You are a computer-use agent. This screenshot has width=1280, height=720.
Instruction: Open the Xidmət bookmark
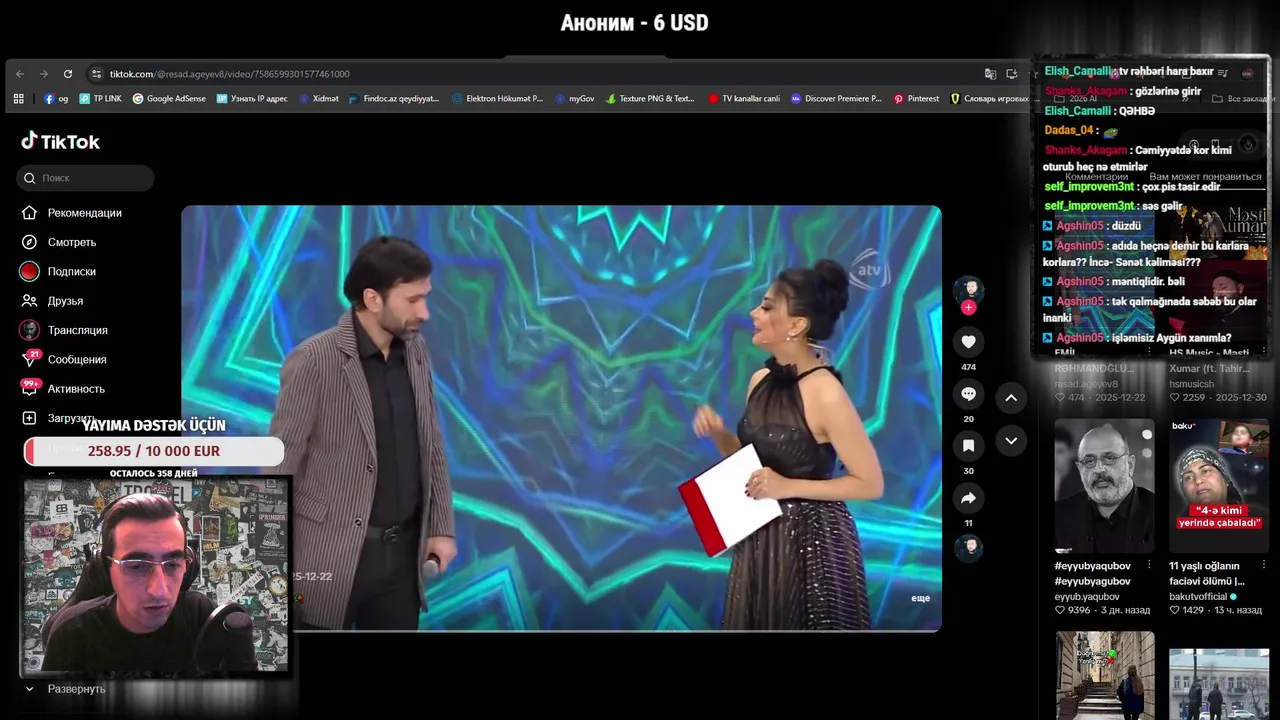coord(319,99)
